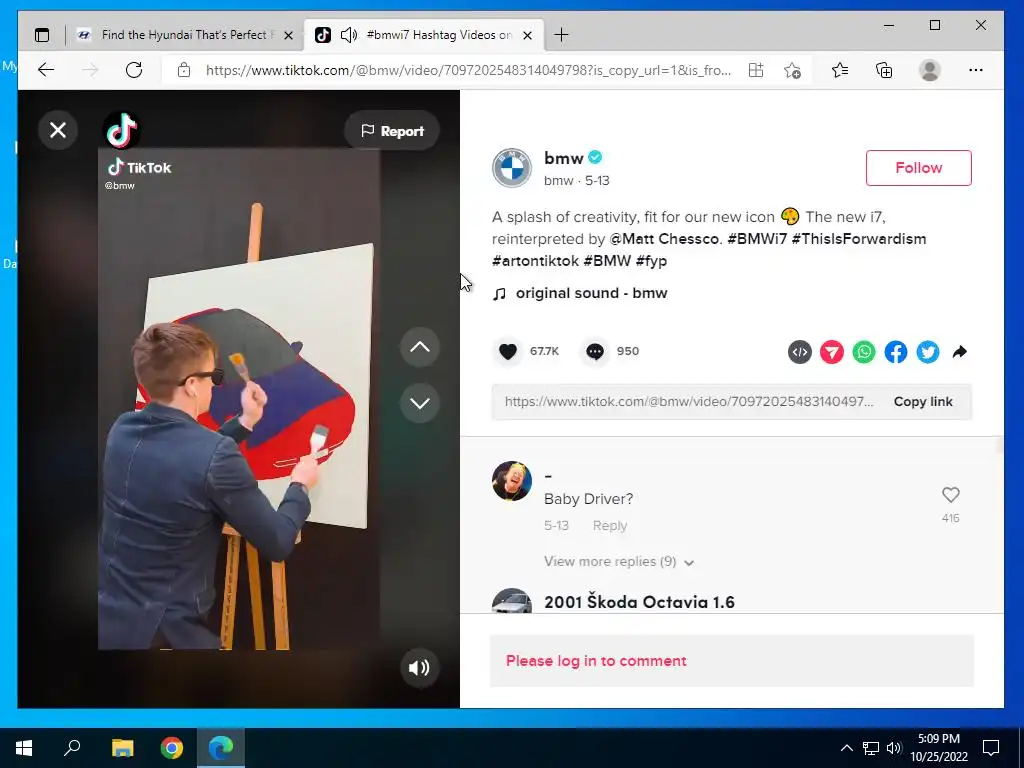Close the TikTok video viewer with the X
The image size is (1024, 768).
click(58, 131)
